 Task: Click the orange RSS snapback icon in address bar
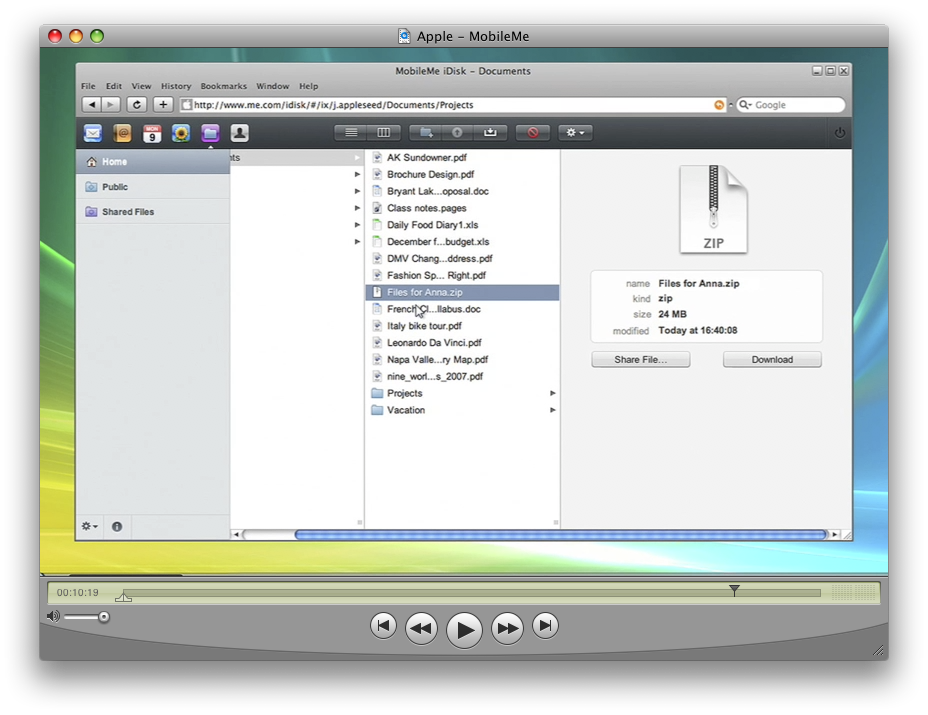(718, 105)
